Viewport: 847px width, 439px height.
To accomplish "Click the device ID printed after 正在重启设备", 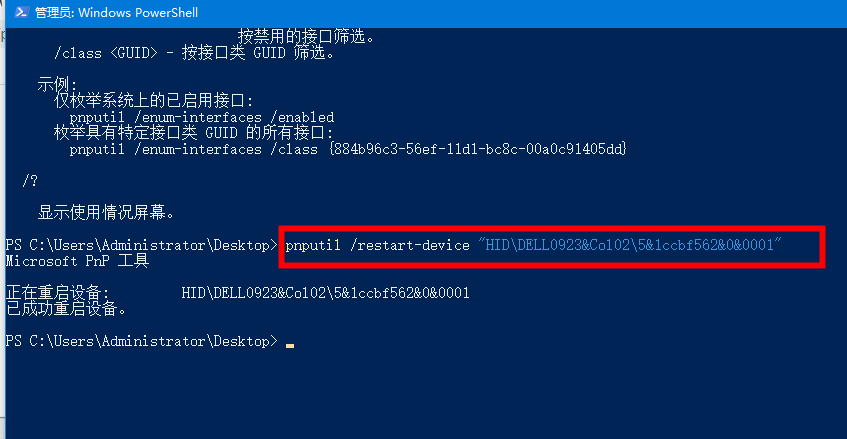I will [325, 293].
